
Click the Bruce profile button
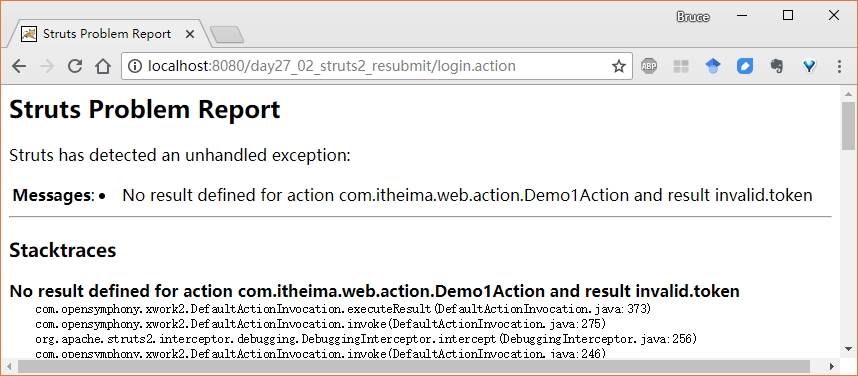(x=693, y=17)
